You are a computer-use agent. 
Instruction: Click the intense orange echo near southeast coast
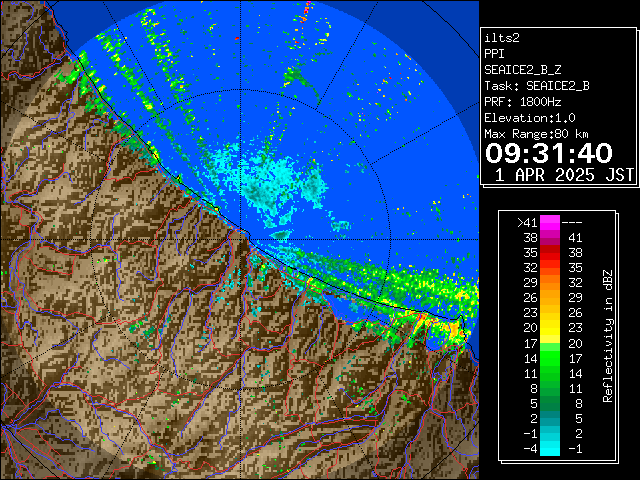click(454, 329)
